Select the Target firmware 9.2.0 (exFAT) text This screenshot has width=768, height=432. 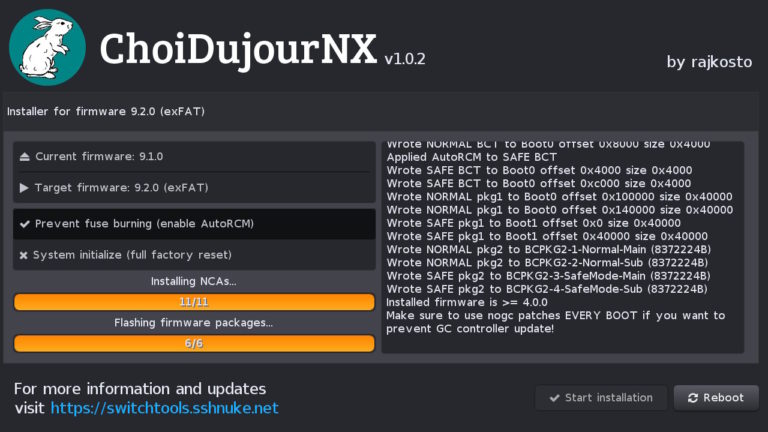pos(121,188)
